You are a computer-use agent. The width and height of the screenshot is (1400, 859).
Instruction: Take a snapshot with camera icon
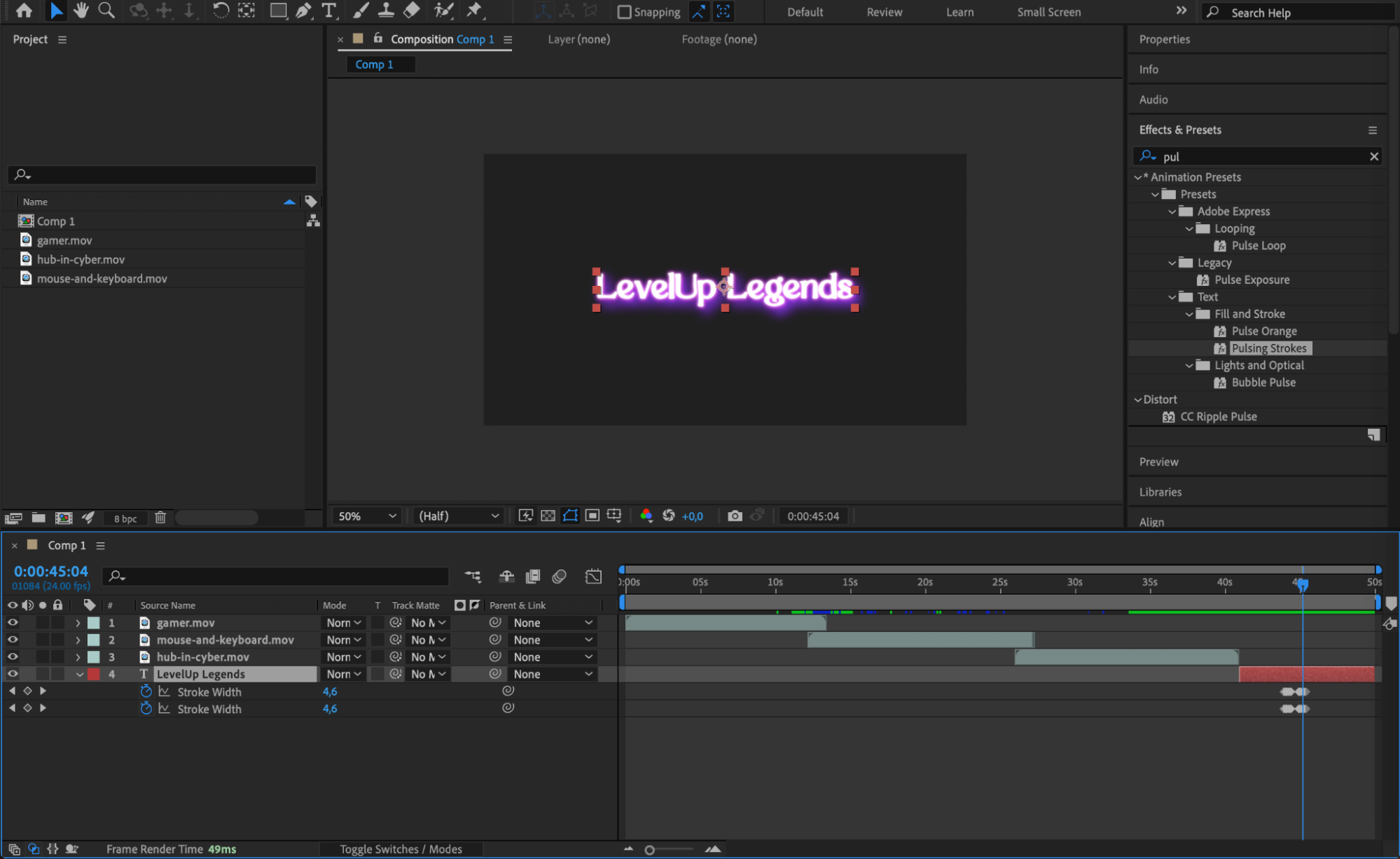click(x=735, y=516)
